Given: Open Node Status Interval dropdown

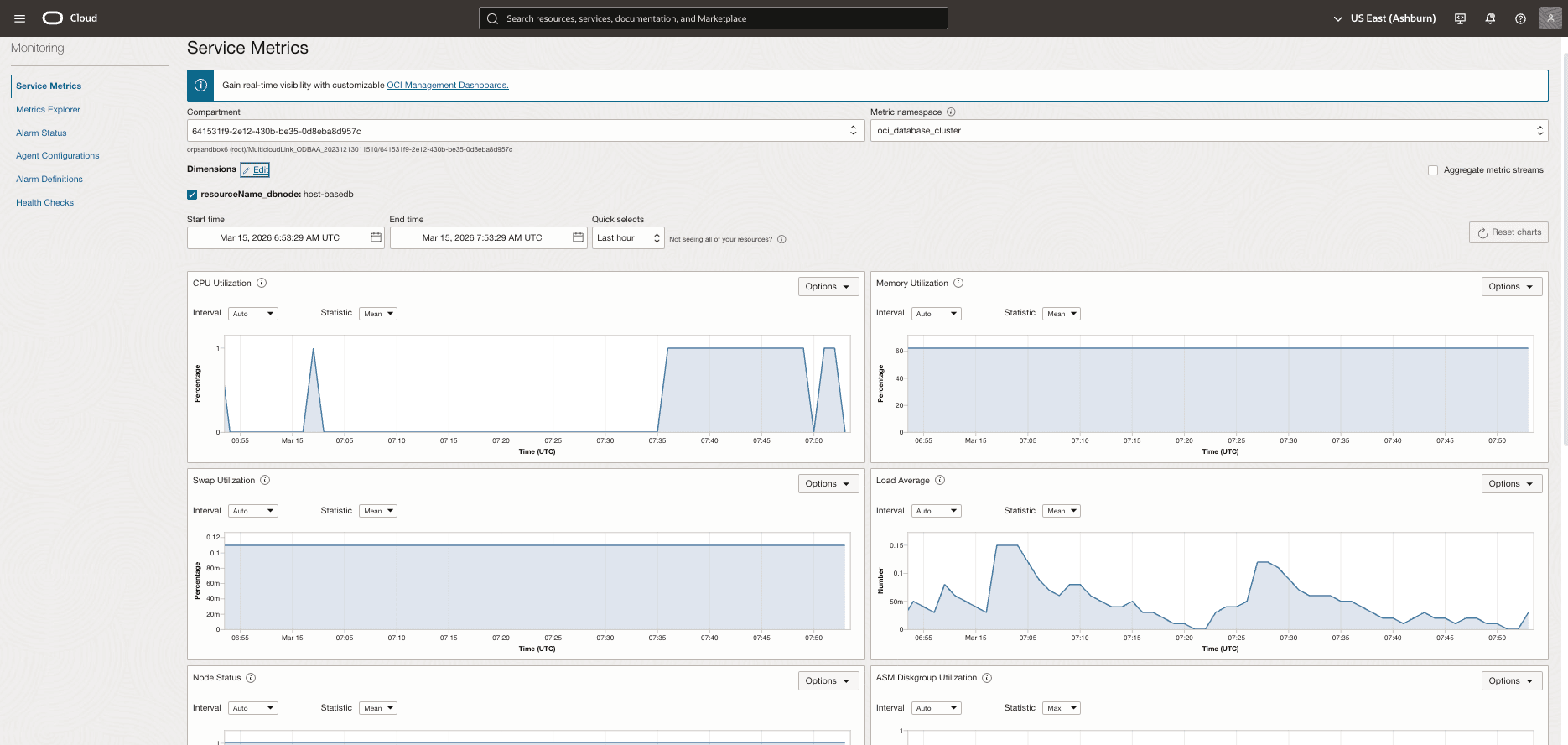Looking at the screenshot, I should [x=252, y=708].
